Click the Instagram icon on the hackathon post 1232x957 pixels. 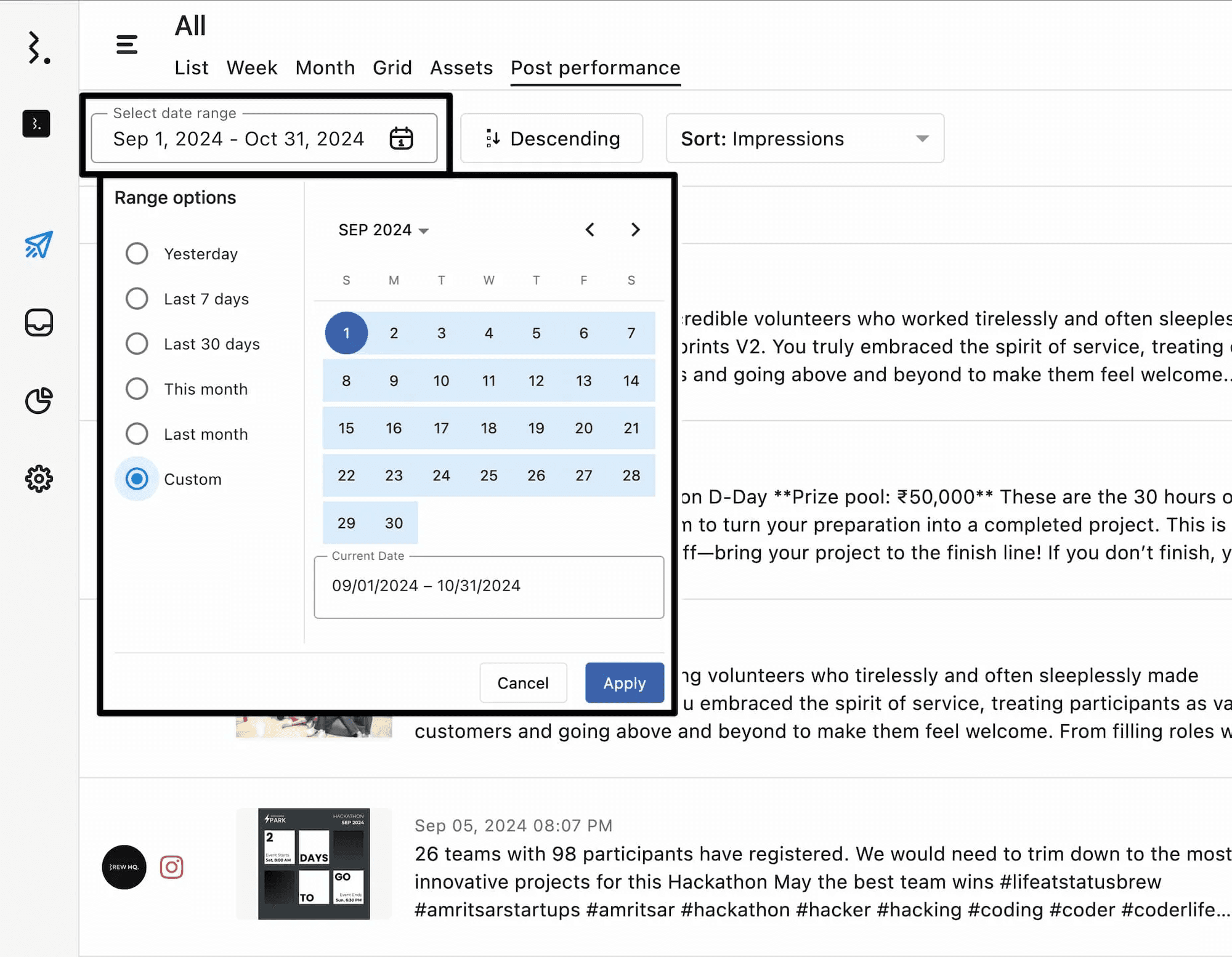[x=172, y=867]
